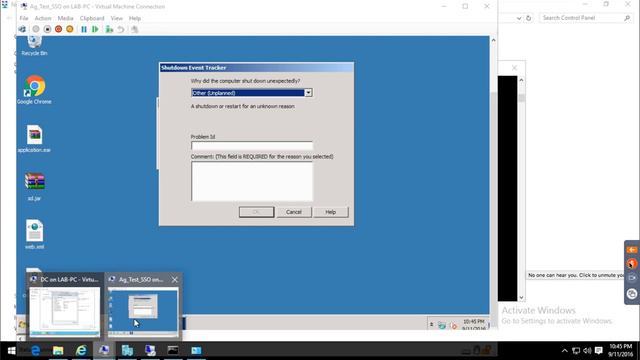Click Help in Shutdown Event Tracker
Viewport: 640px width, 360px height.
(331, 212)
